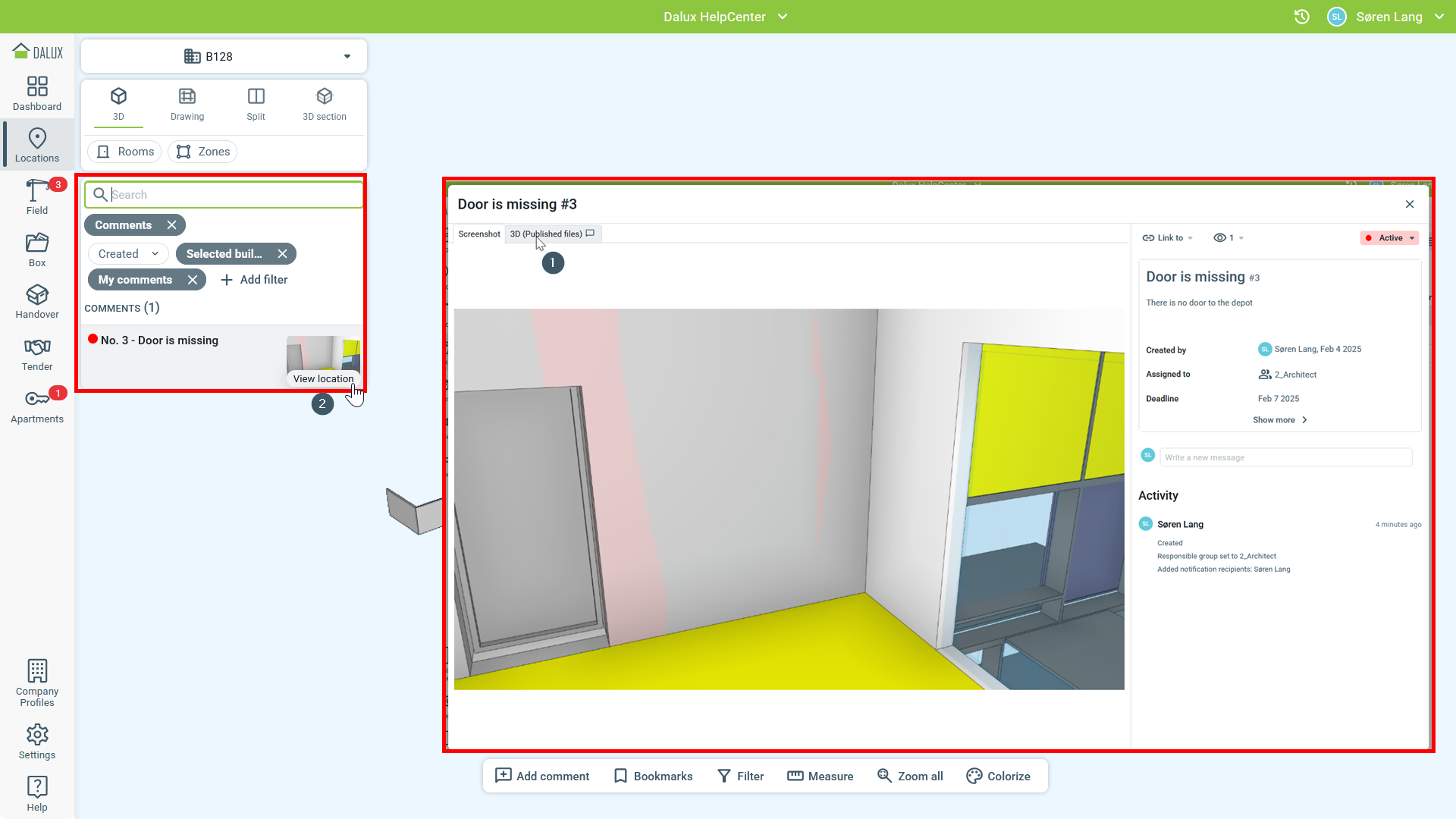Switch to the 3D section view tab
1456x819 pixels.
[x=324, y=104]
